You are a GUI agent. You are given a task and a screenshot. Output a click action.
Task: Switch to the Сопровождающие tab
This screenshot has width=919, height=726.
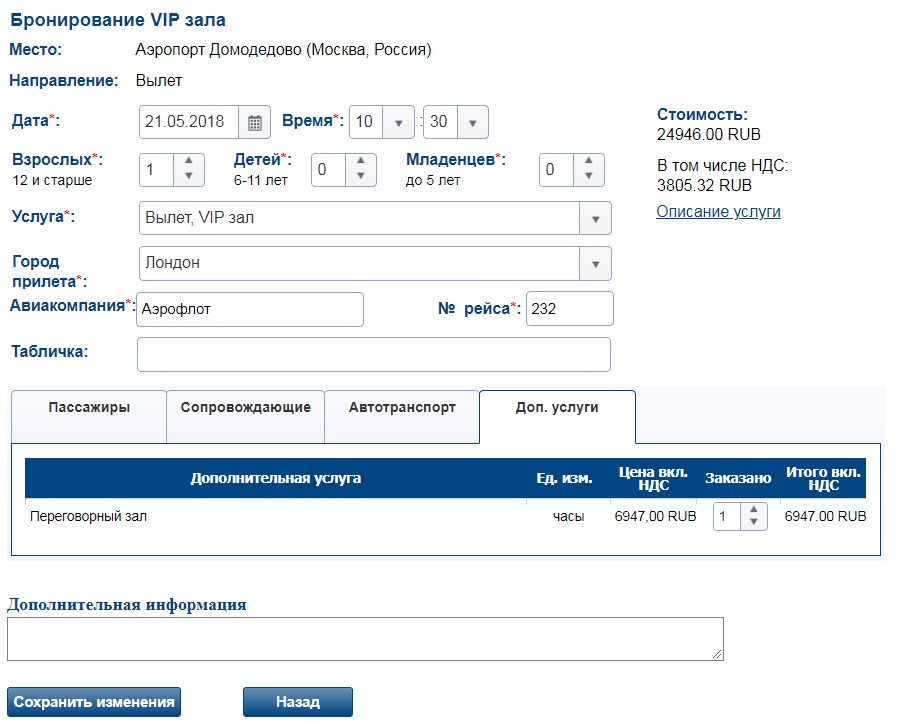(x=245, y=408)
